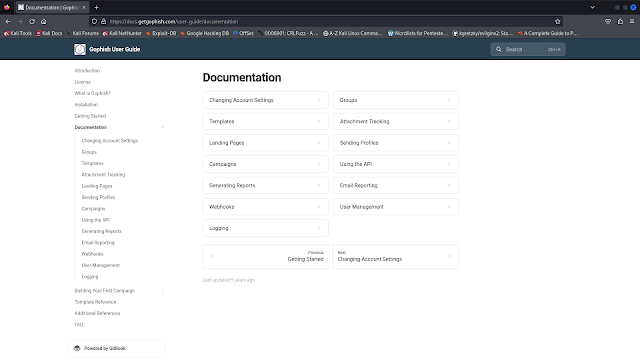The width and height of the screenshot is (640, 360).
Task: Open the Generating Reports card
Action: (265, 185)
